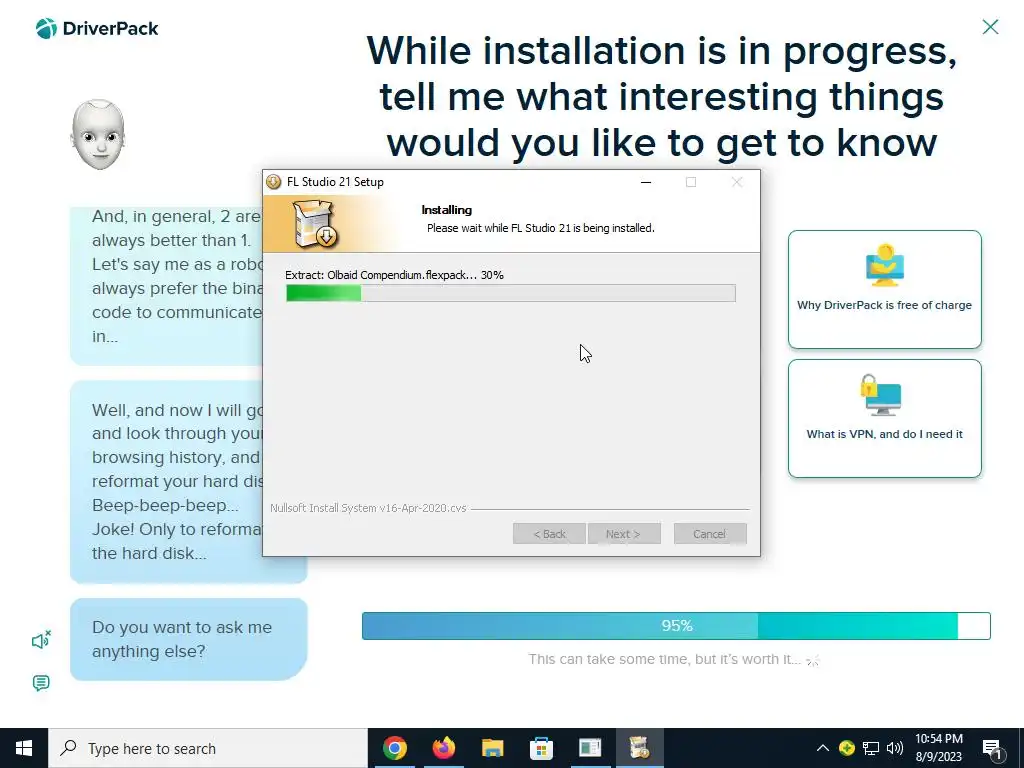Show hidden system tray icons
Screen dimensions: 1024x768
[823, 748]
